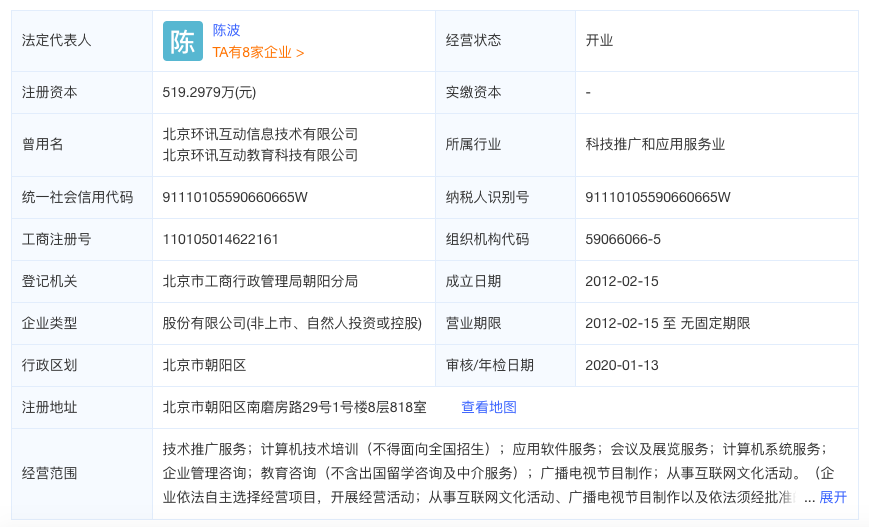The width and height of the screenshot is (869, 527).
Task: Select registered capital value 519.2979万(元)
Action: [x=209, y=92]
